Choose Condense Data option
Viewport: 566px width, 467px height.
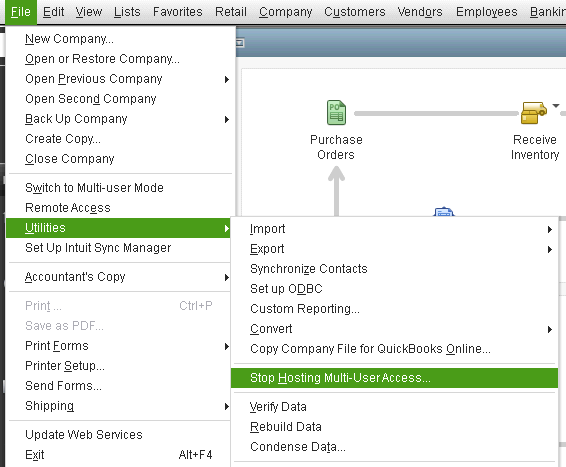pyautogui.click(x=394, y=447)
